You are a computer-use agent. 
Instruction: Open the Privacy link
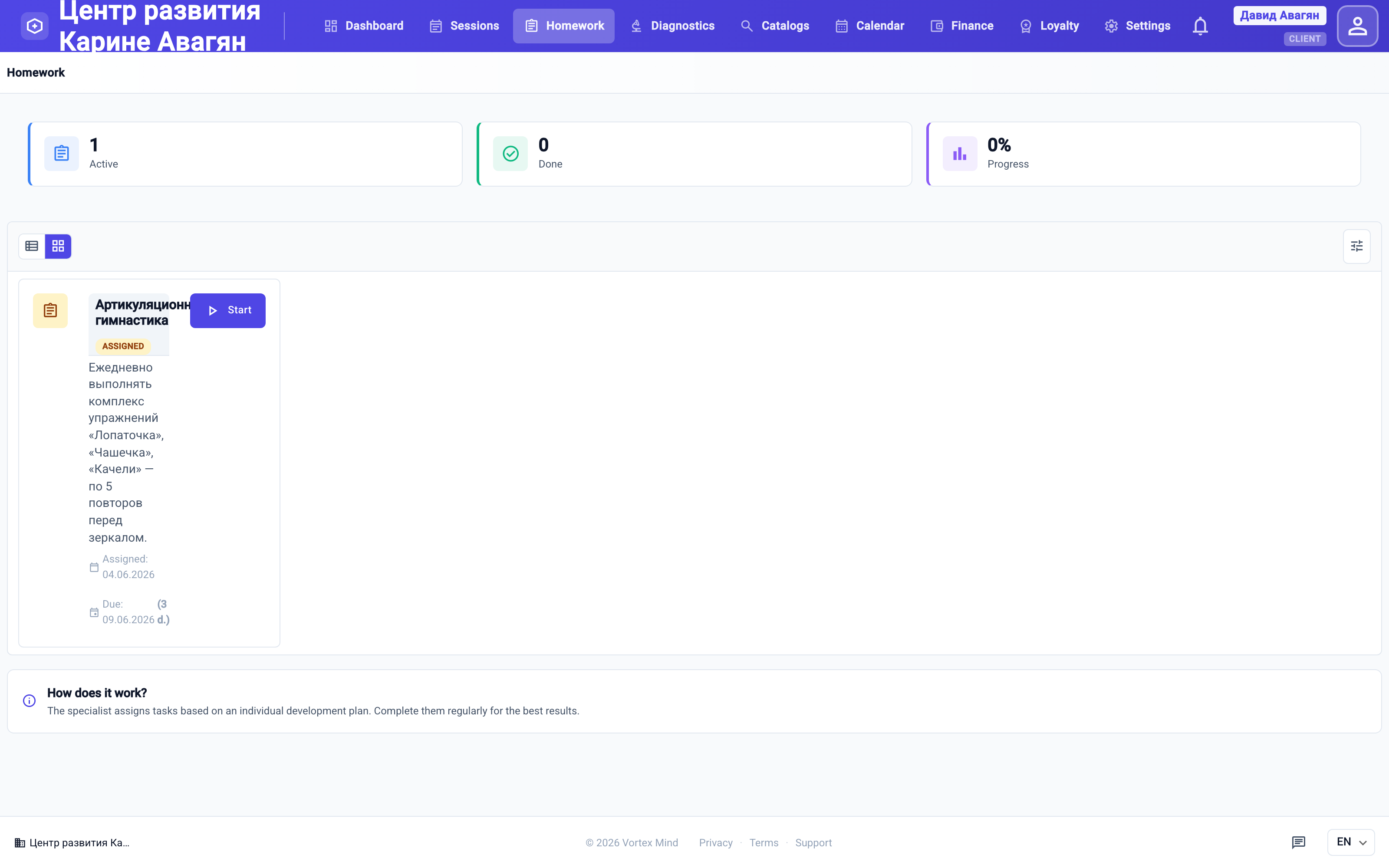pos(716,843)
